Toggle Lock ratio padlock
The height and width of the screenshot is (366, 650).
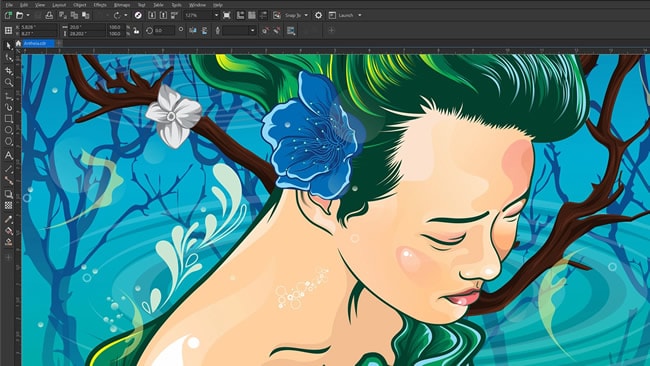click(136, 30)
